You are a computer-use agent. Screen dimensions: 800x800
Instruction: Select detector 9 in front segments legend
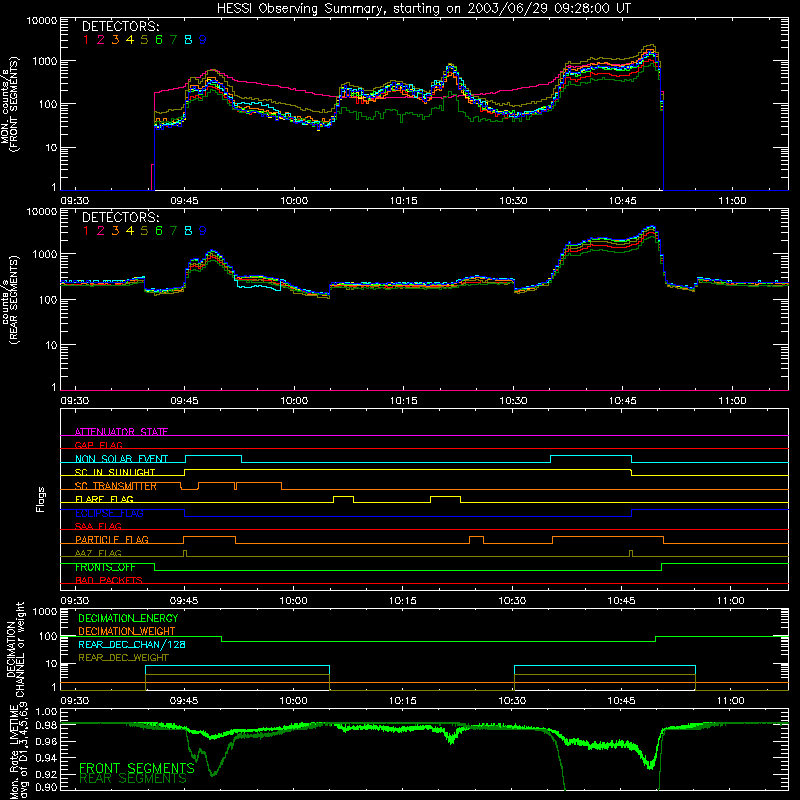click(203, 40)
